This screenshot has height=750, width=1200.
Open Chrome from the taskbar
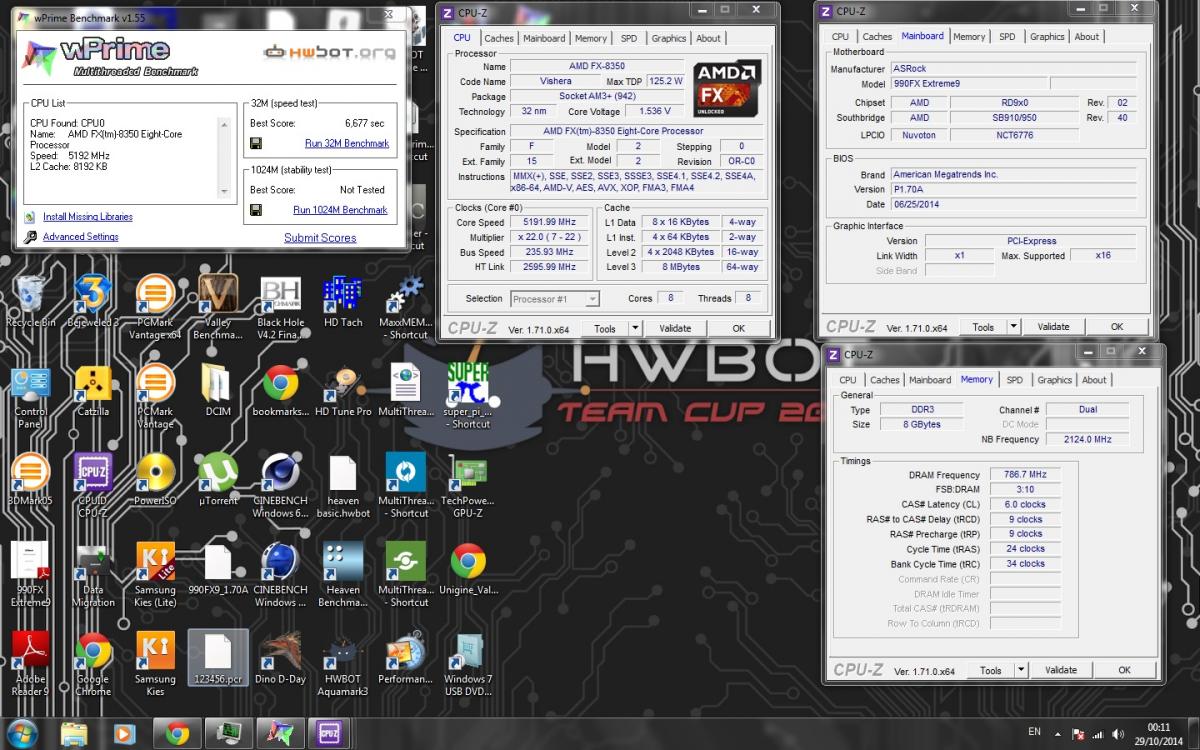178,733
